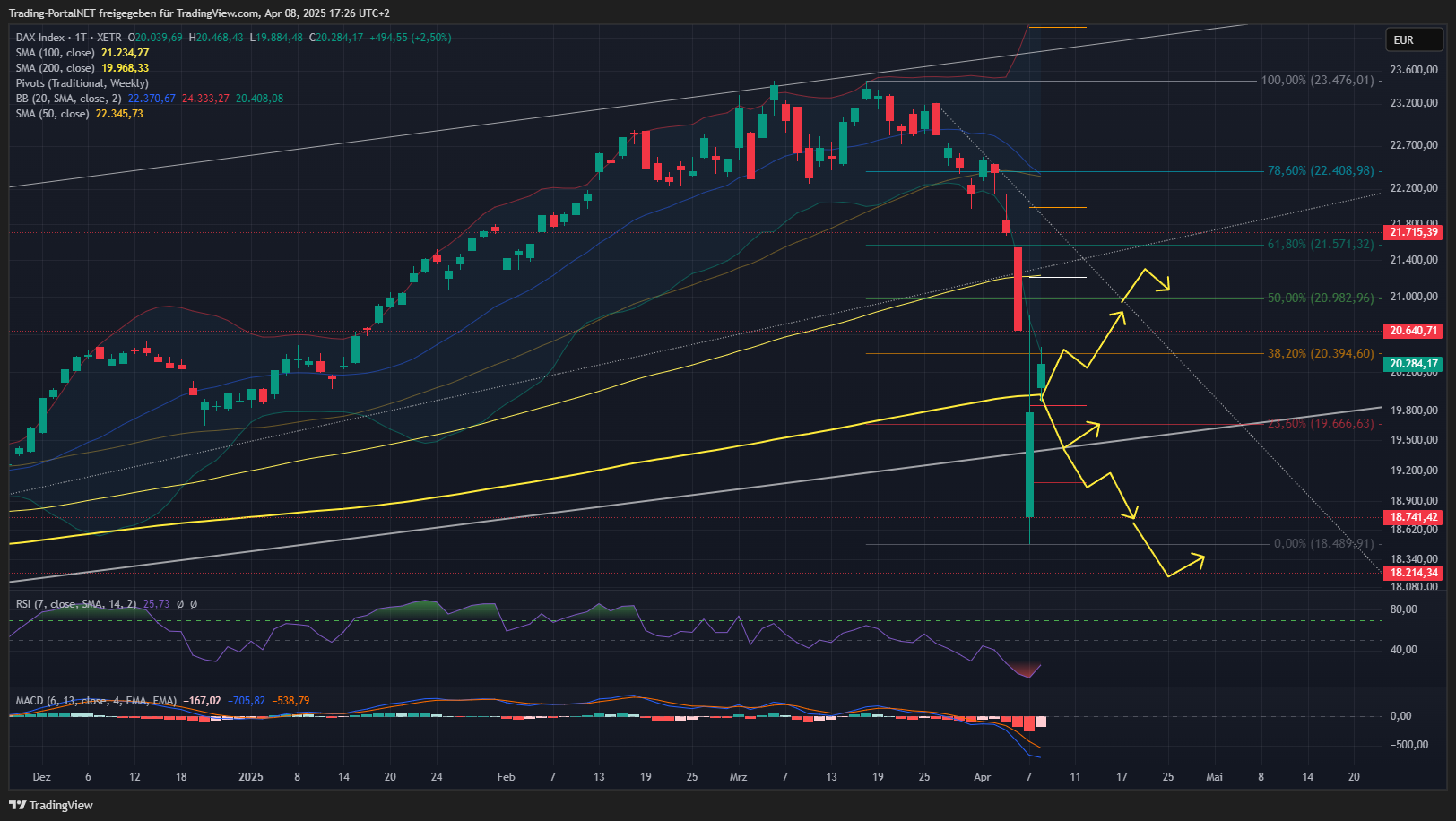Open the TradingView logo link

pos(51,805)
